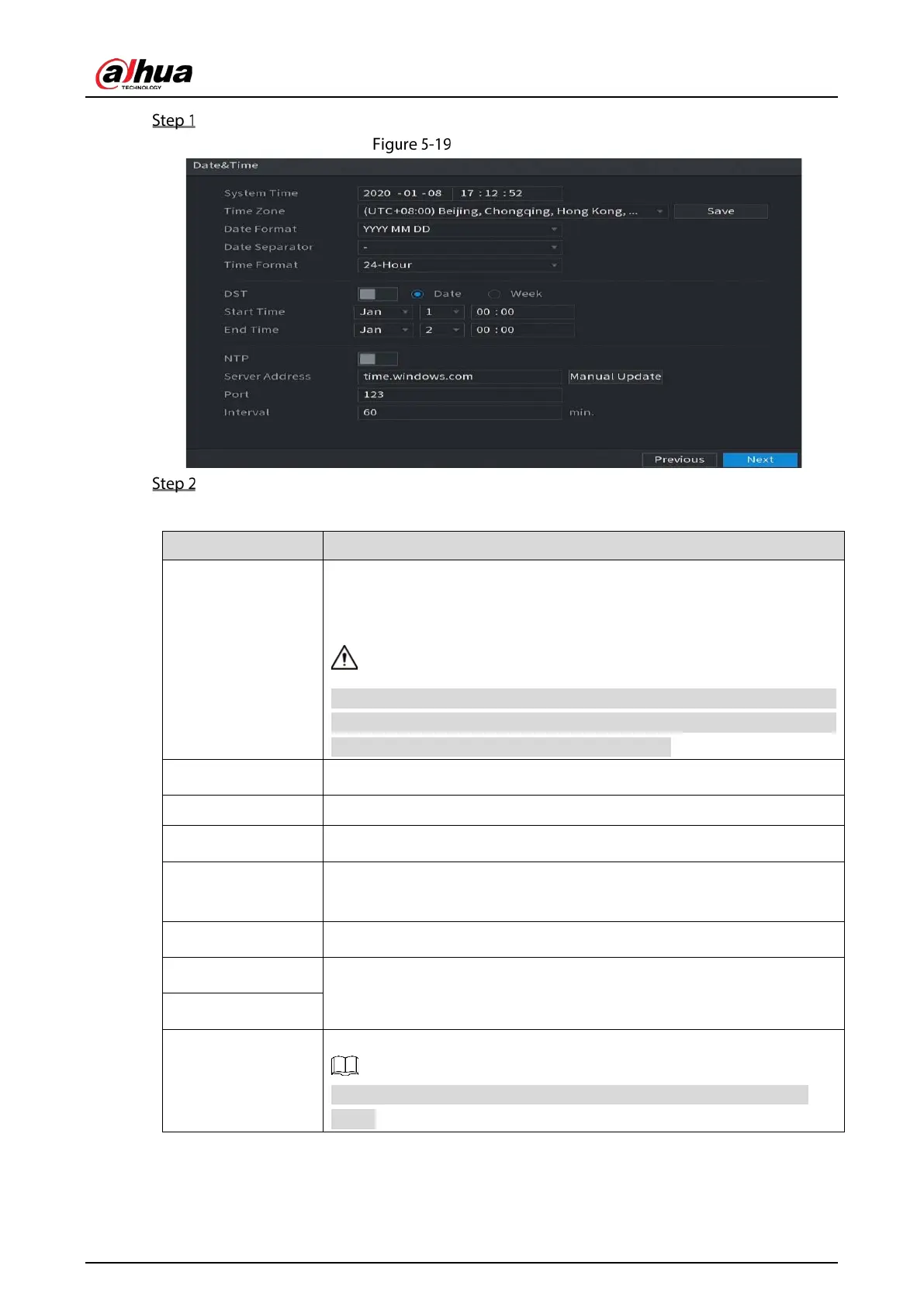Viewport: 924px width, 1307px height.
Task: Click the Time Format label
Action: pyautogui.click(x=261, y=265)
